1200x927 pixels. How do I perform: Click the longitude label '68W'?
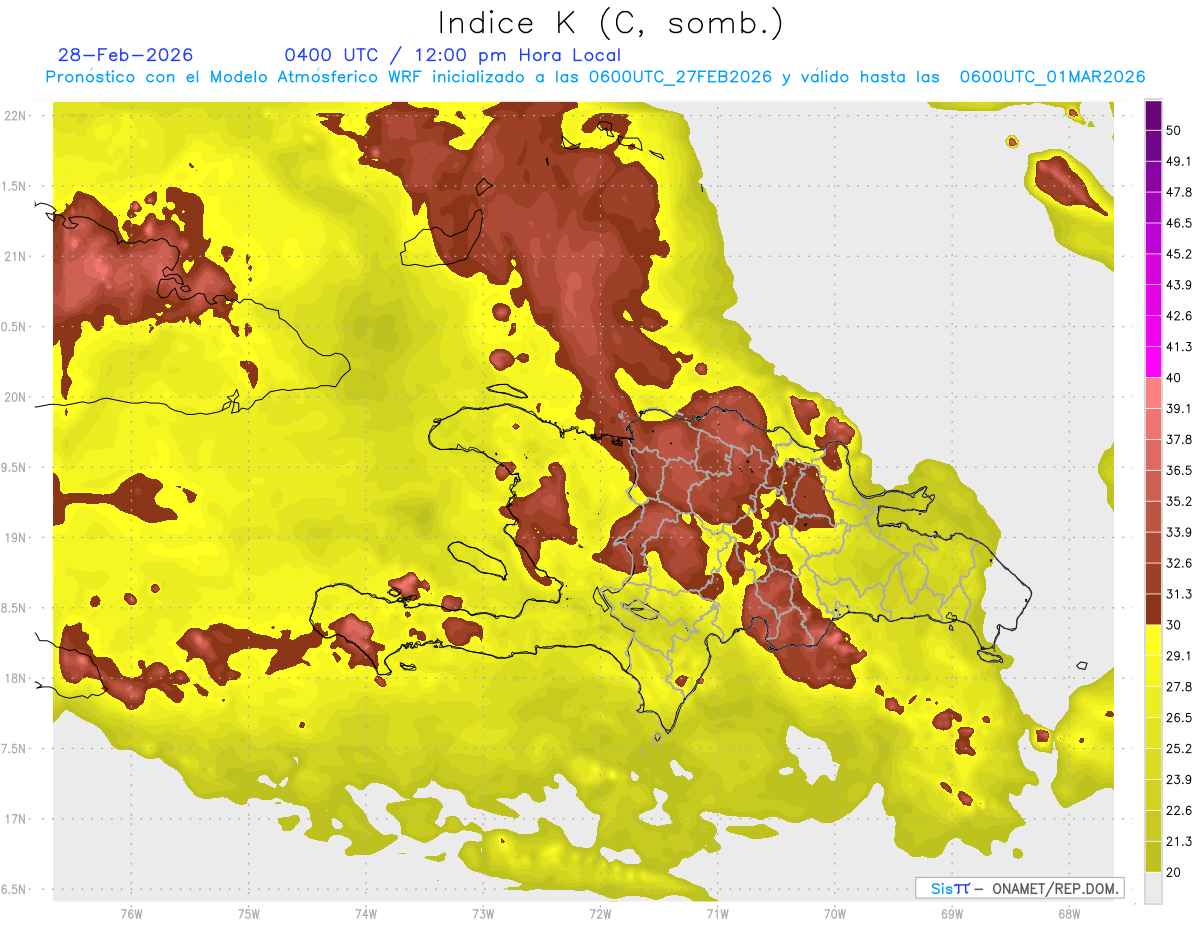(x=1068, y=914)
